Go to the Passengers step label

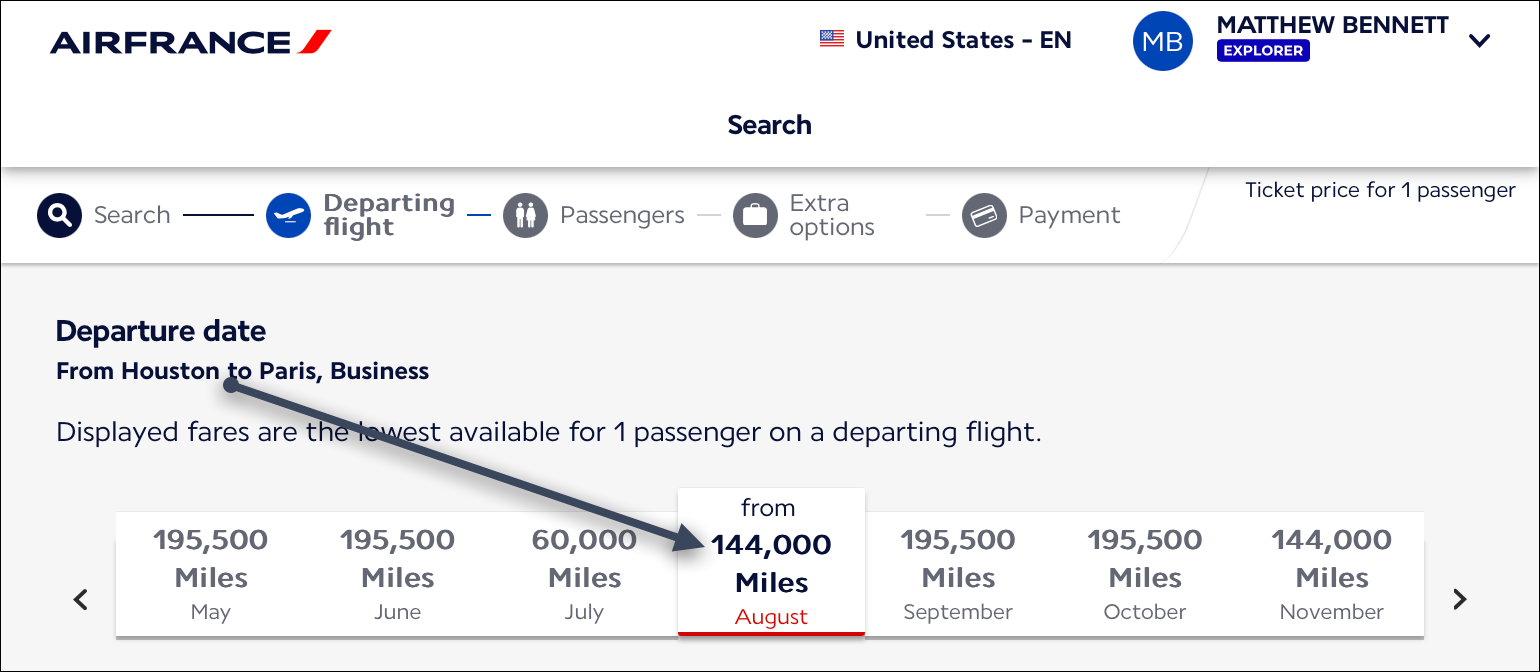tap(622, 215)
